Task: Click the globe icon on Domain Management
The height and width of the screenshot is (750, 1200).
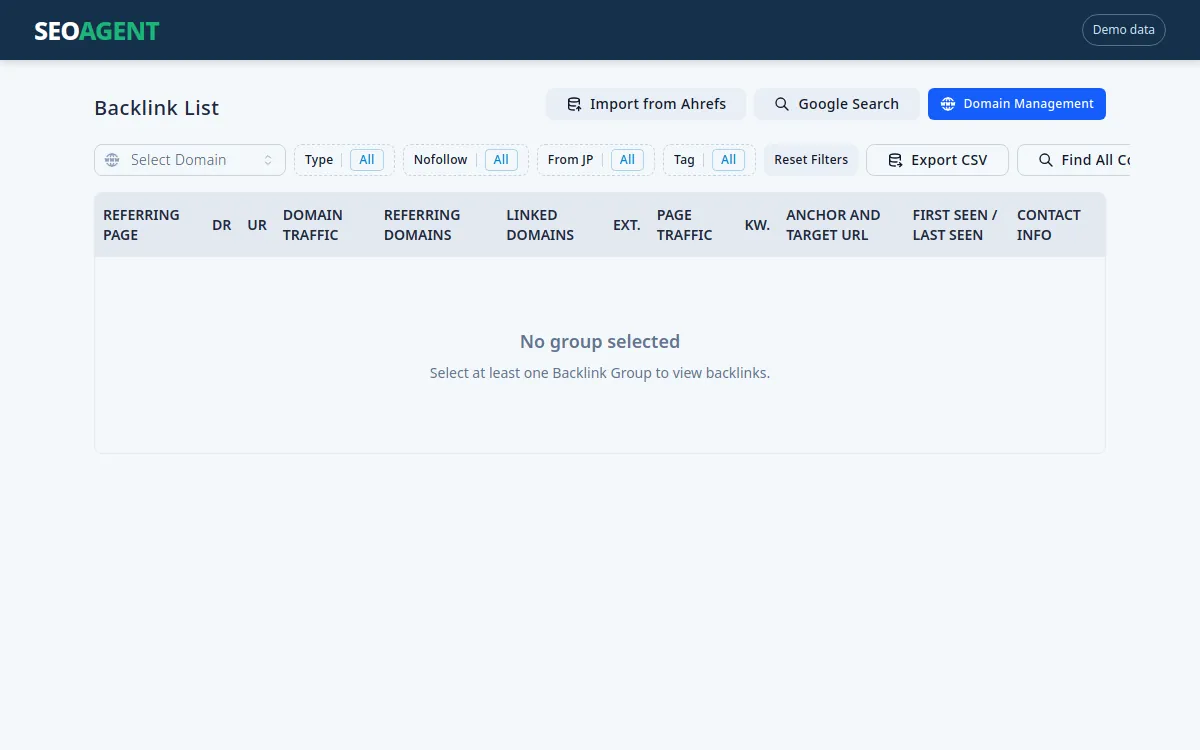Action: click(948, 104)
